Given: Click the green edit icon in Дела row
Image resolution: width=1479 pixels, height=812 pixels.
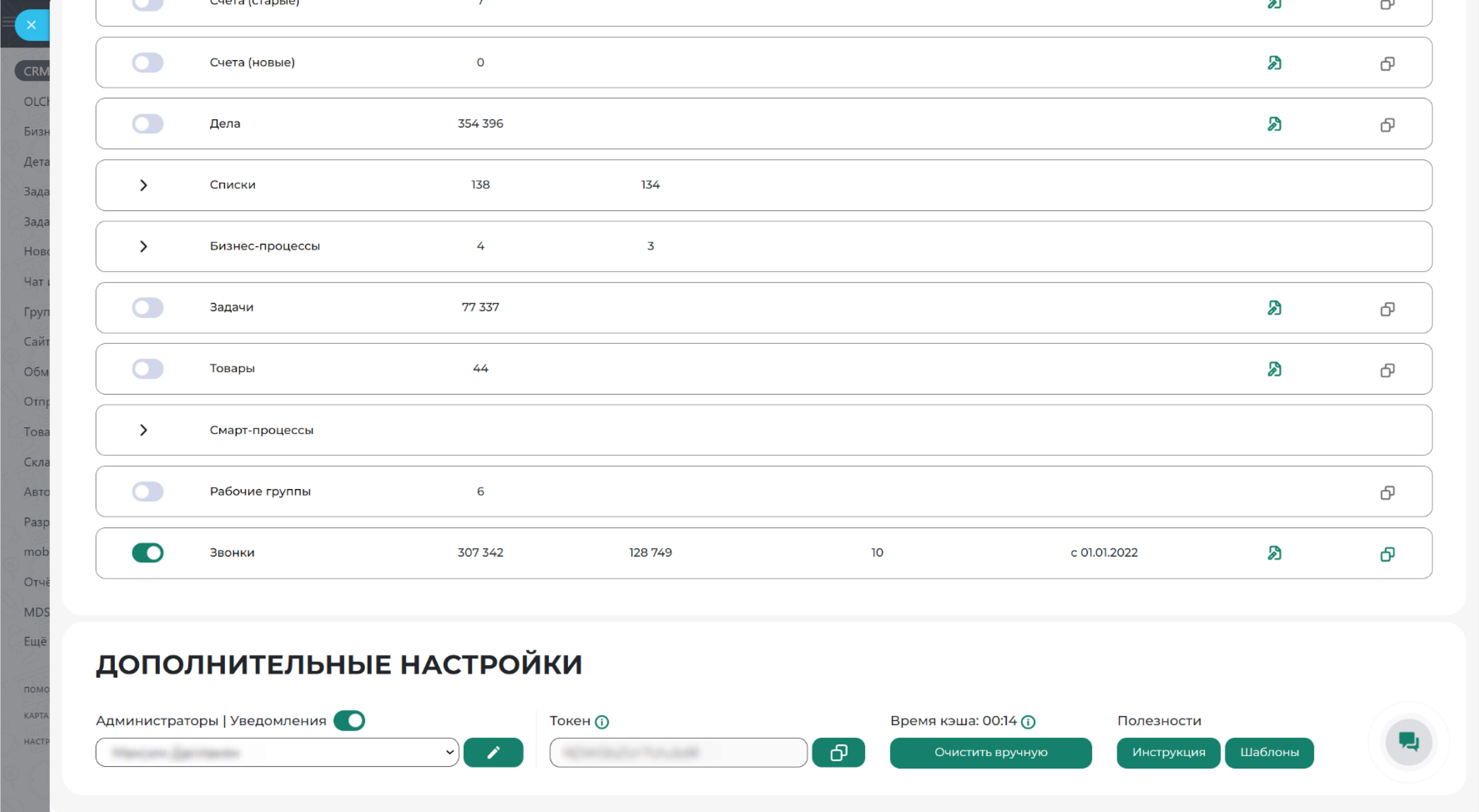Looking at the screenshot, I should pos(1274,124).
